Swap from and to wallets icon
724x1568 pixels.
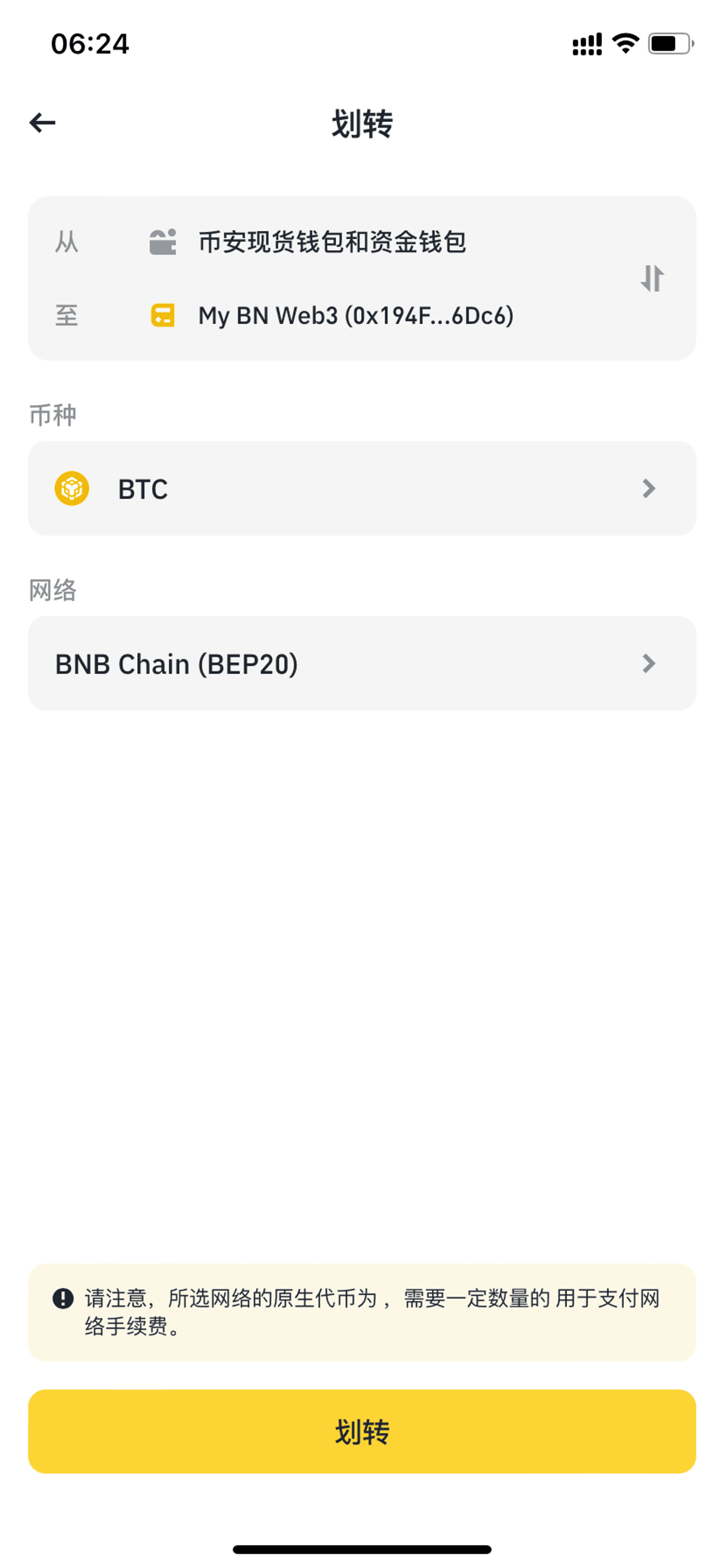[652, 278]
